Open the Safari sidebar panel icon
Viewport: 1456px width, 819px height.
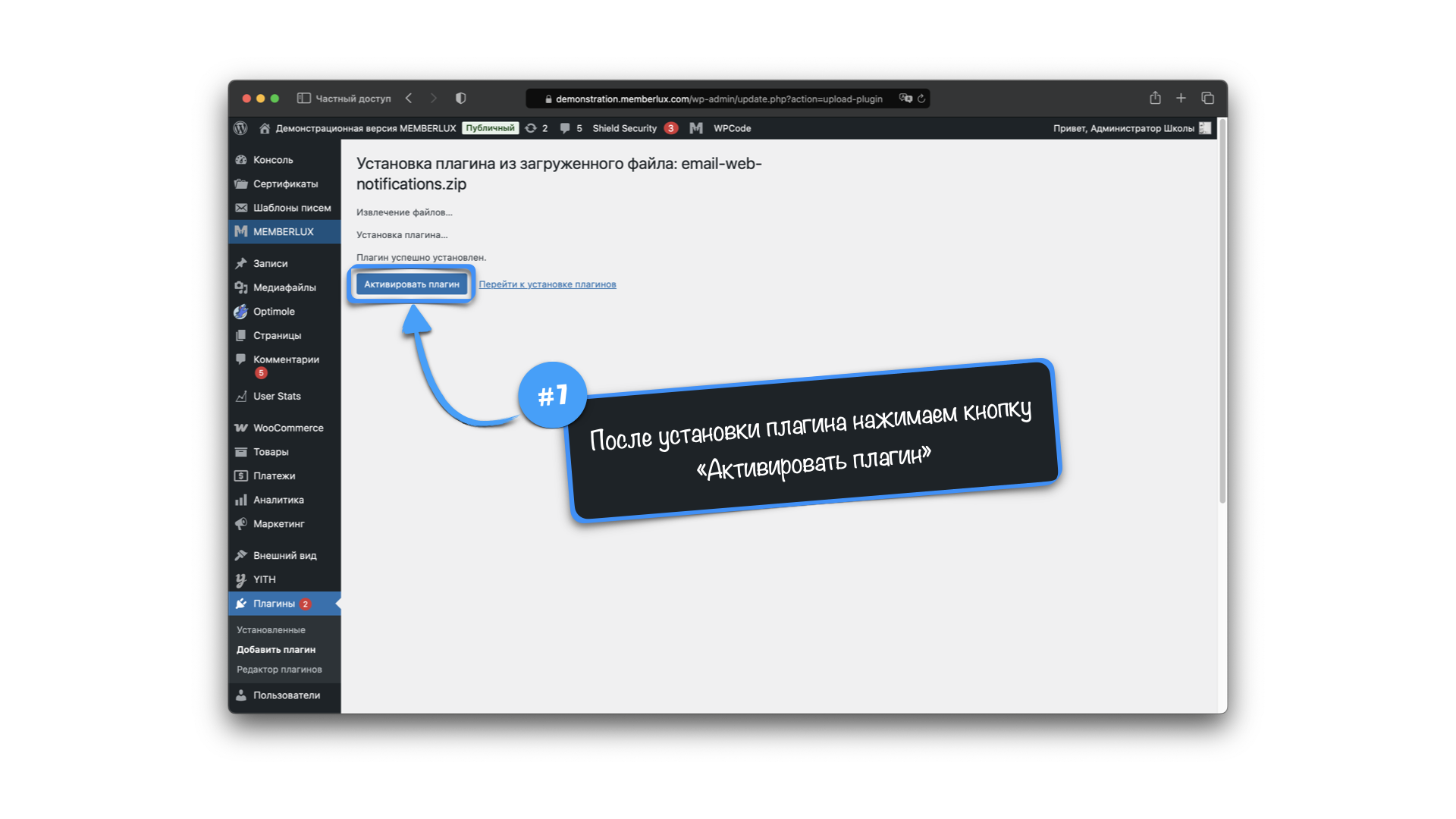point(303,99)
